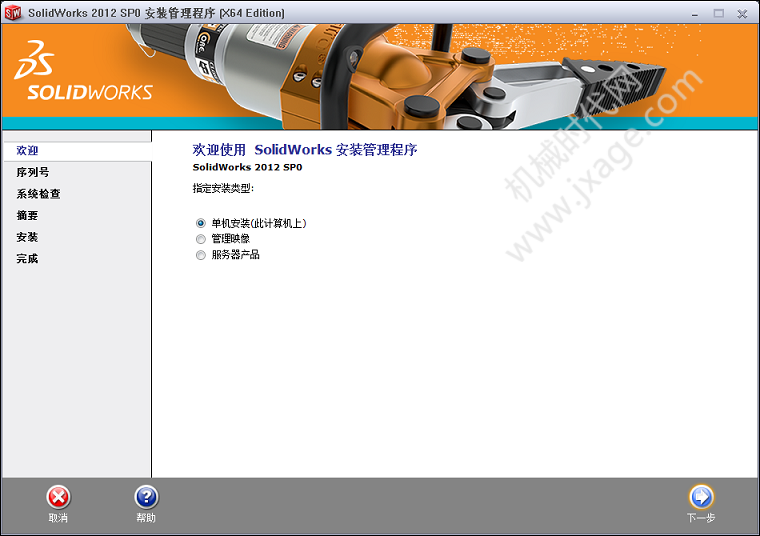
Task: Close the installer window
Action: 742,14
